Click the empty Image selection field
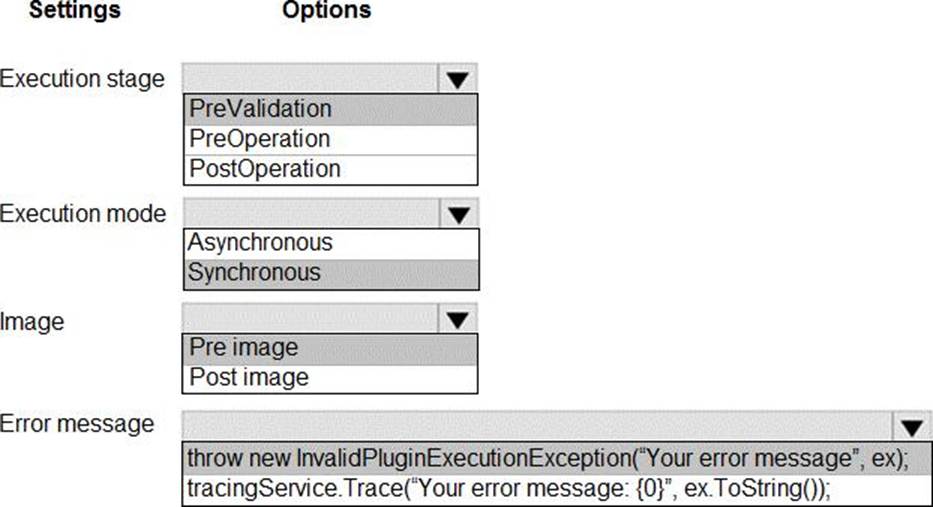Screen dimensions: 933x507 310,320
